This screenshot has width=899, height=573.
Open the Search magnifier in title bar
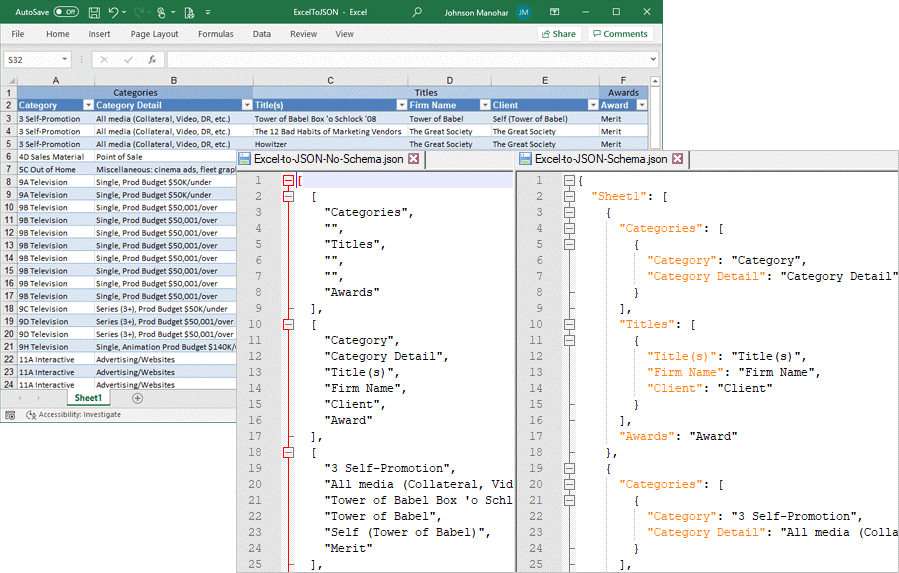417,12
